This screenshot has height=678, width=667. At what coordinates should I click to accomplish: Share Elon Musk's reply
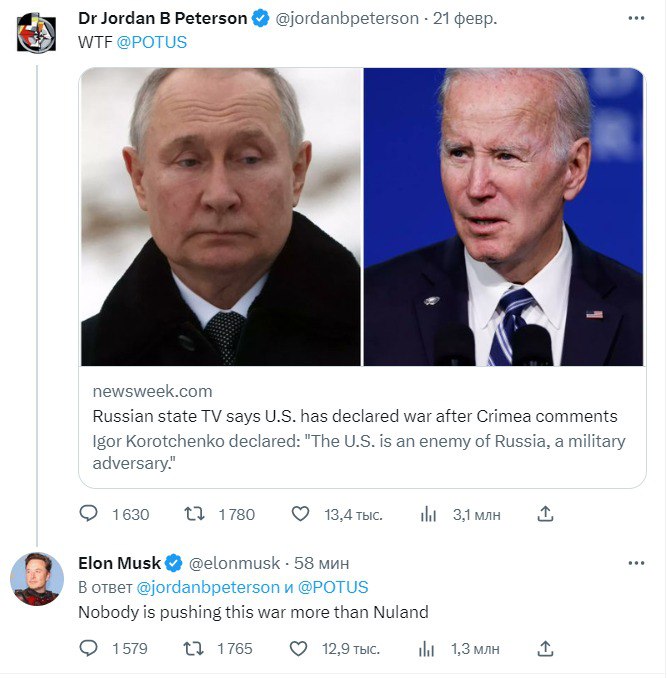click(x=545, y=648)
